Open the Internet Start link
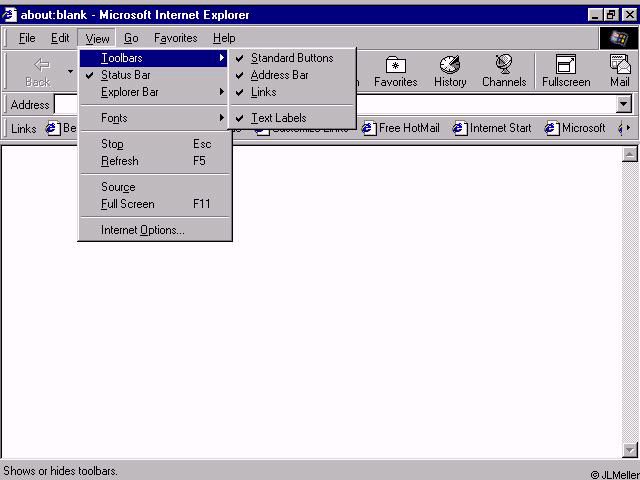 (x=492, y=128)
